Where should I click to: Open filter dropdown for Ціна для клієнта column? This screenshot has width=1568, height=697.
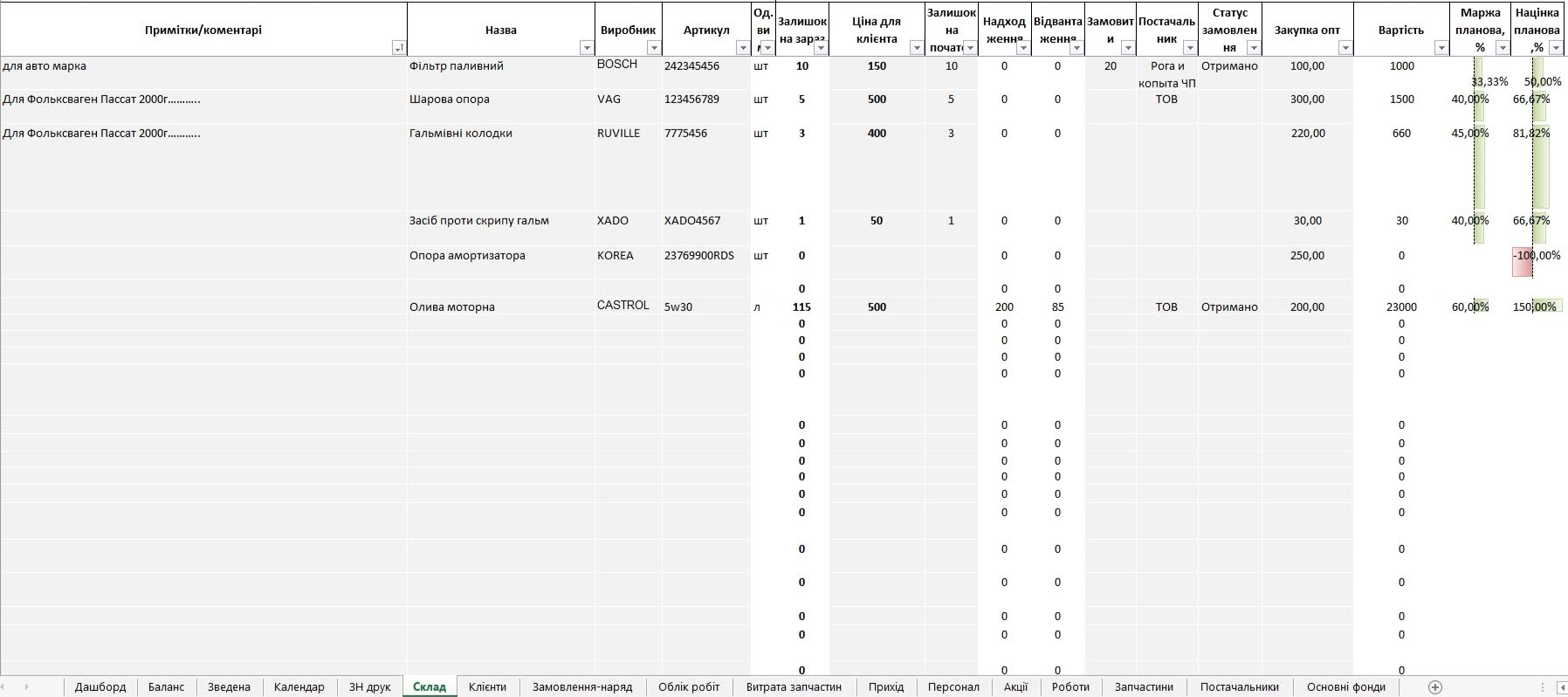click(916, 48)
